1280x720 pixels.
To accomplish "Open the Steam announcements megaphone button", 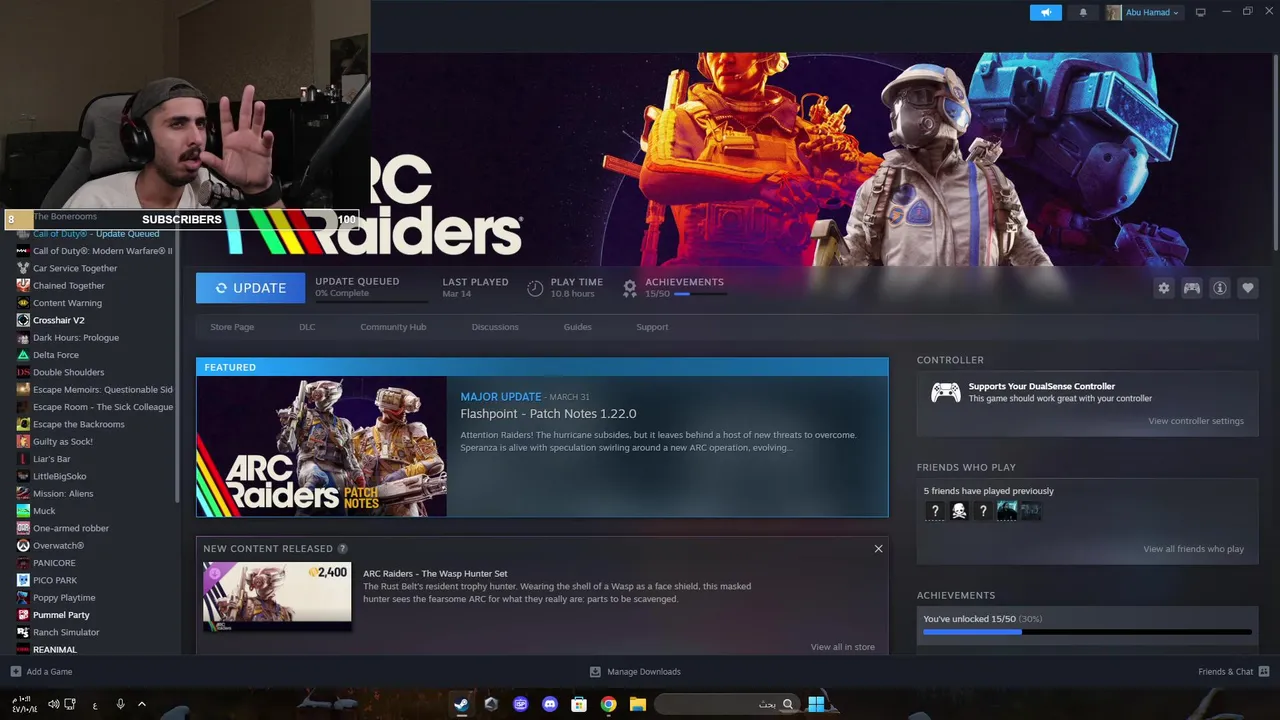I will pyautogui.click(x=1045, y=12).
